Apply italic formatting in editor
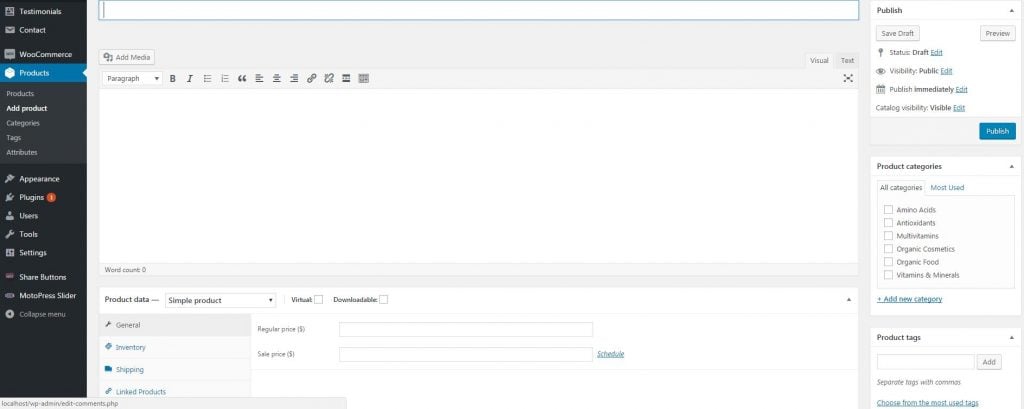The height and width of the screenshot is (409, 1024). pos(190,78)
